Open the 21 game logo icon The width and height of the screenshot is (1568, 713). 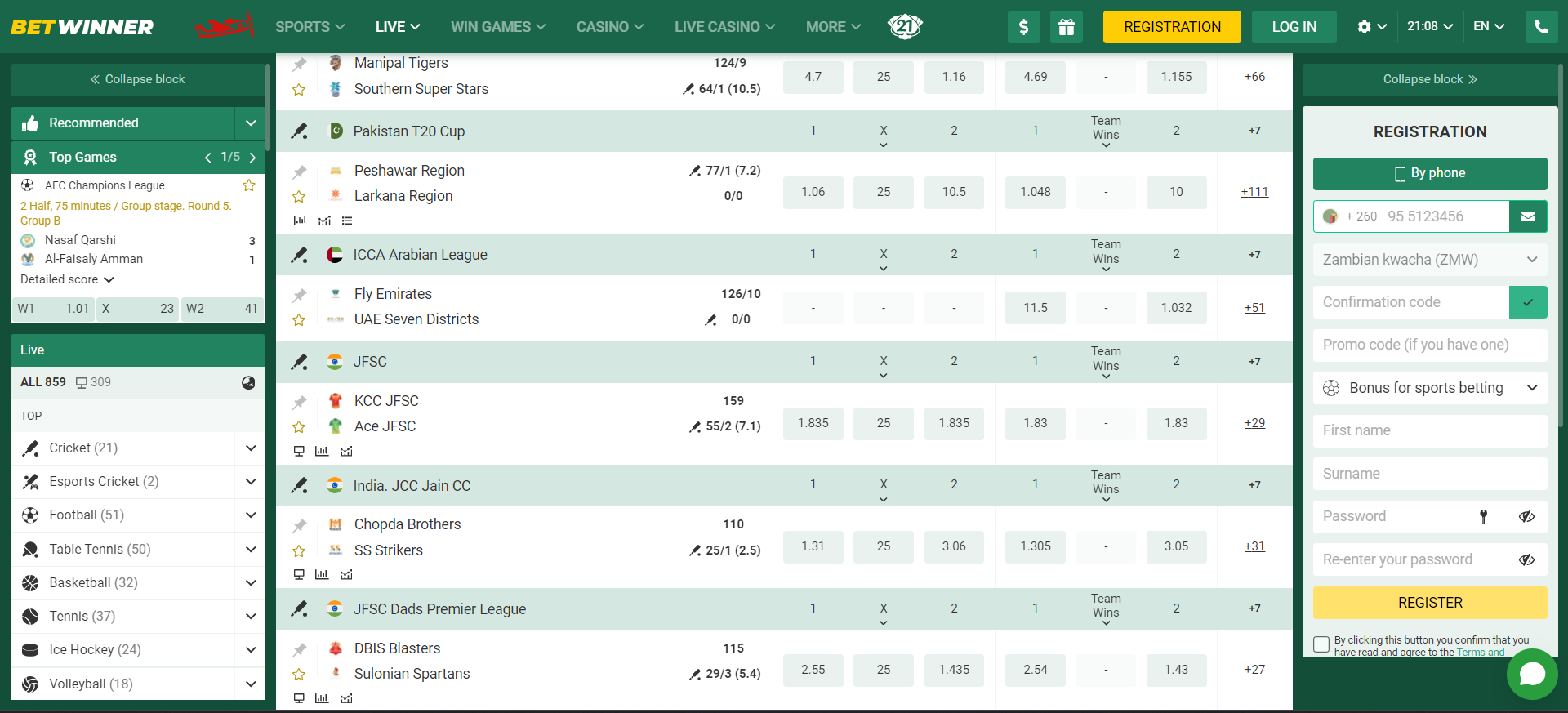point(905,27)
